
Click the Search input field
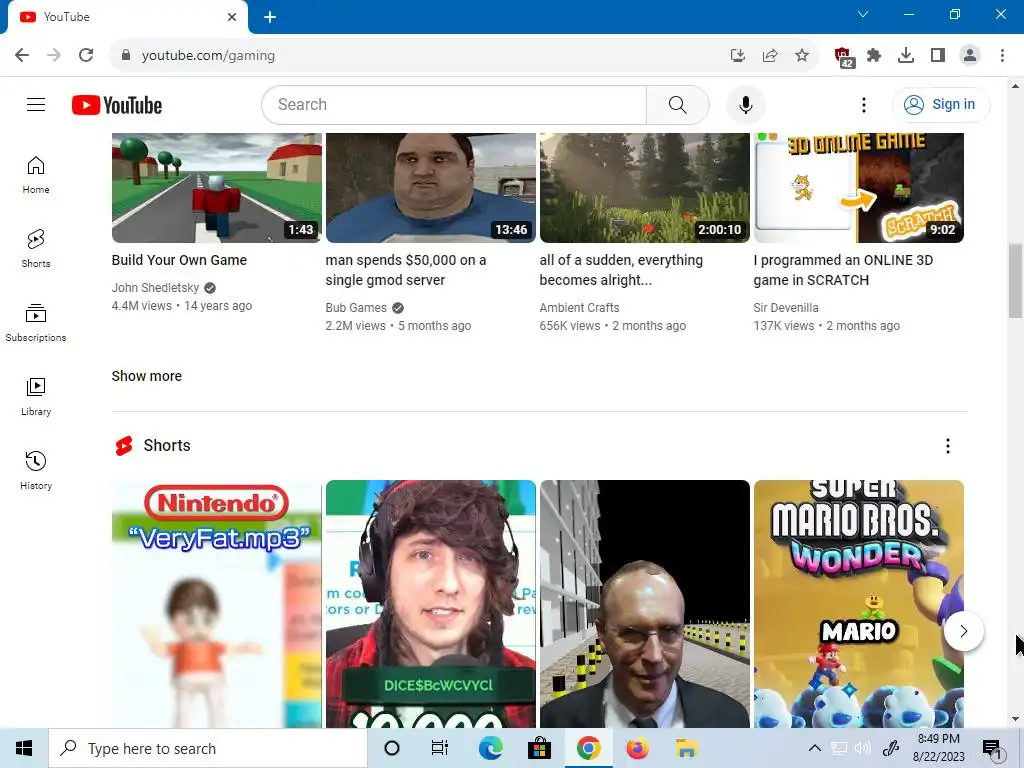pyautogui.click(x=454, y=104)
